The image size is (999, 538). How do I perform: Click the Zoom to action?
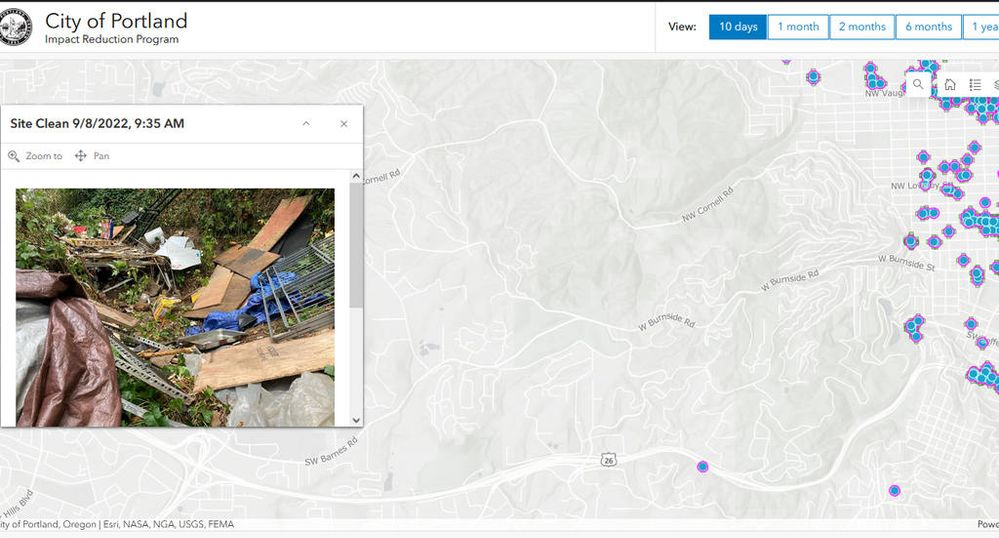coord(35,156)
